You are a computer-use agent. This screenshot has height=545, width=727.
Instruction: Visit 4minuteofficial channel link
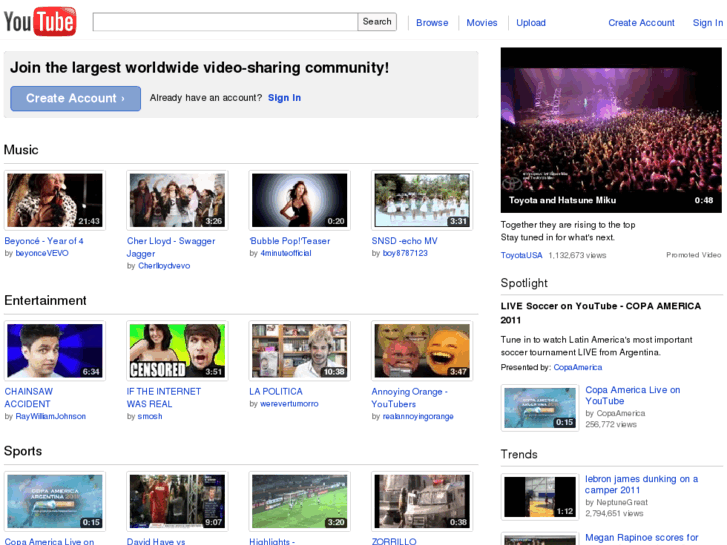pyautogui.click(x=286, y=253)
